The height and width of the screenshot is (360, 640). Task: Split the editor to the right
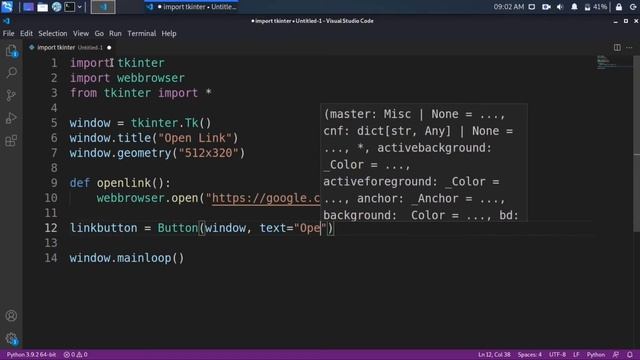(617, 47)
